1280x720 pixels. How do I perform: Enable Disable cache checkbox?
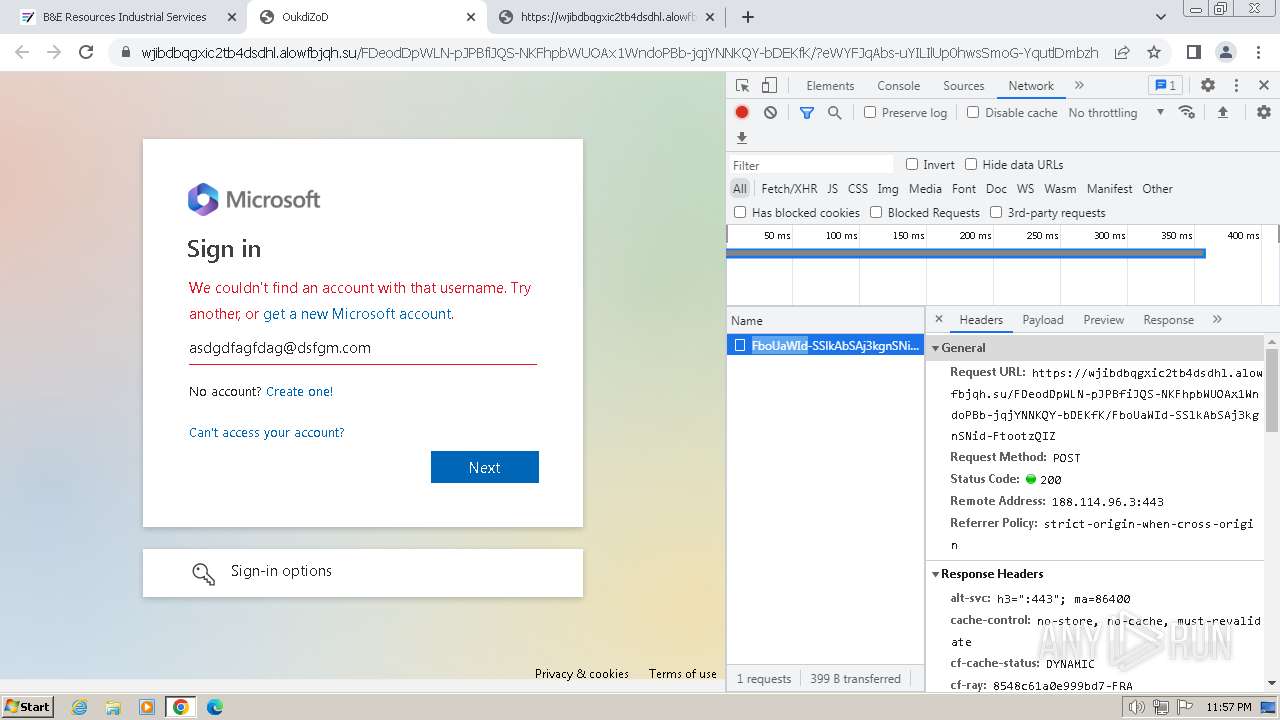click(973, 112)
